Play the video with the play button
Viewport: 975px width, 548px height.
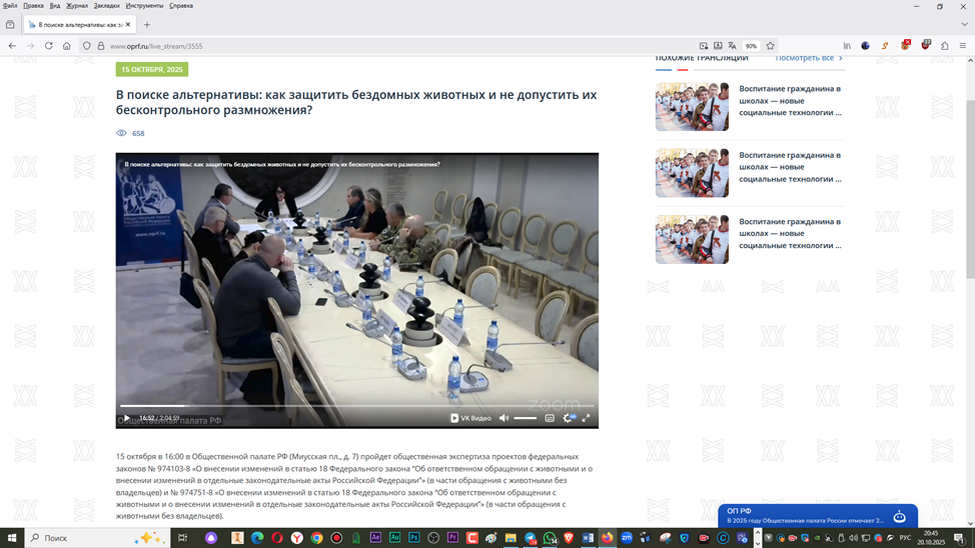click(x=127, y=418)
